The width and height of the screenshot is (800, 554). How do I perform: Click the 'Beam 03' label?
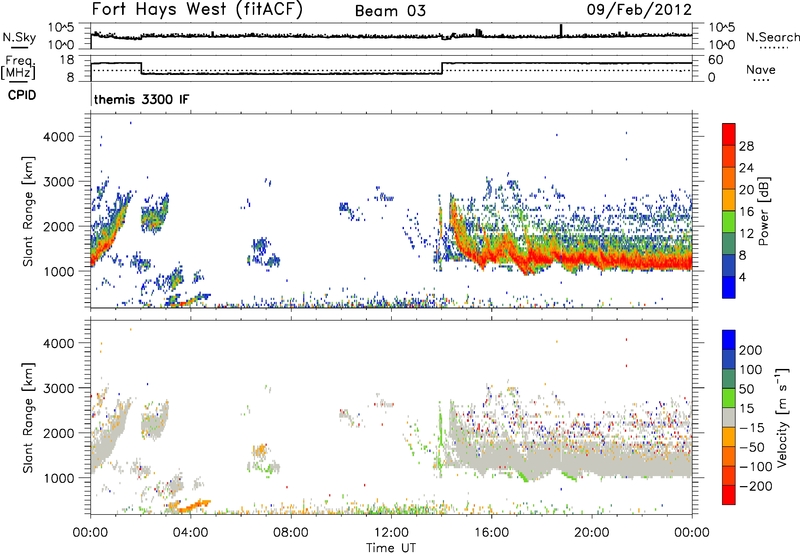tap(390, 11)
